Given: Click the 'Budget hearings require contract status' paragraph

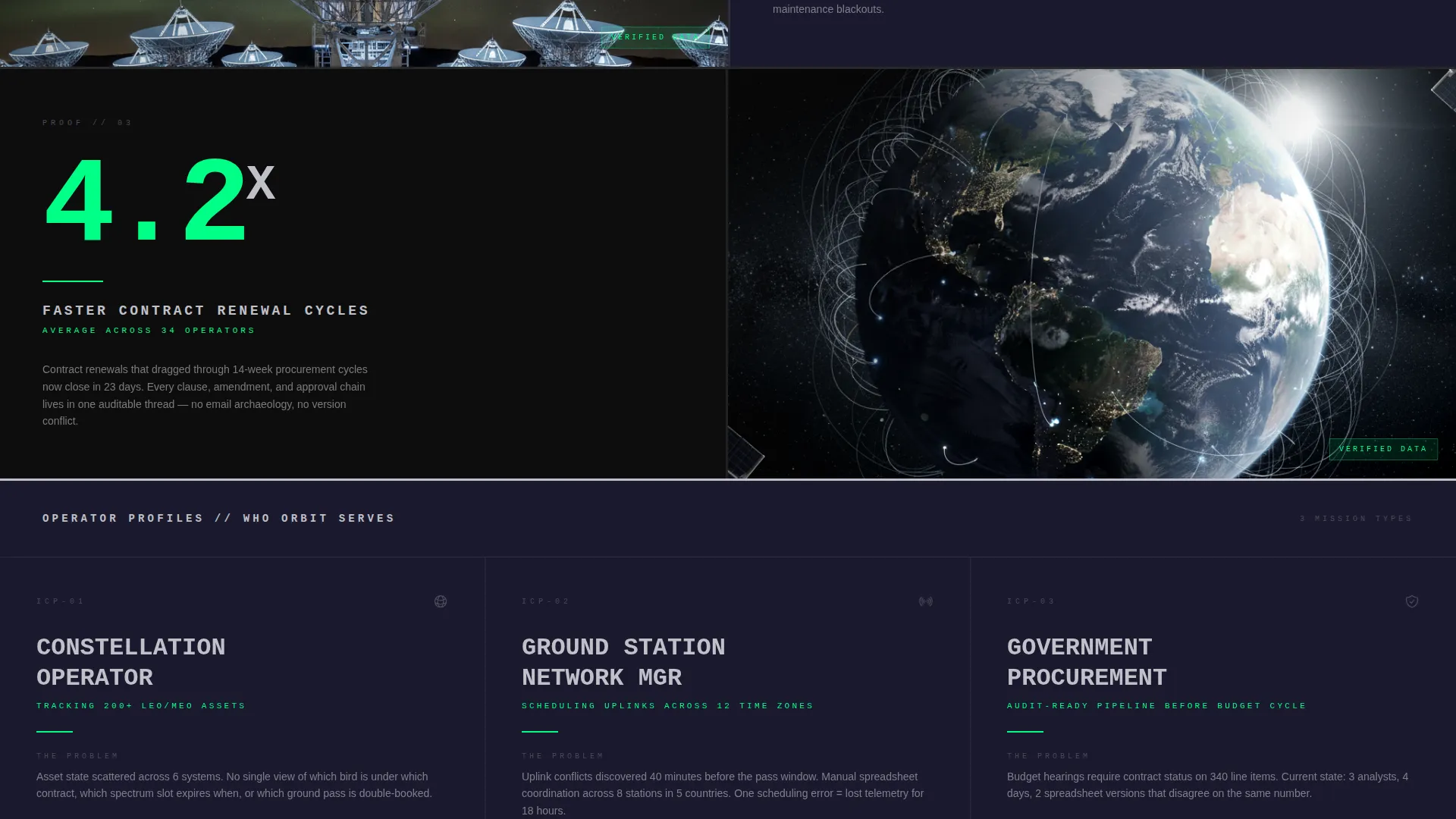Looking at the screenshot, I should point(1207,785).
